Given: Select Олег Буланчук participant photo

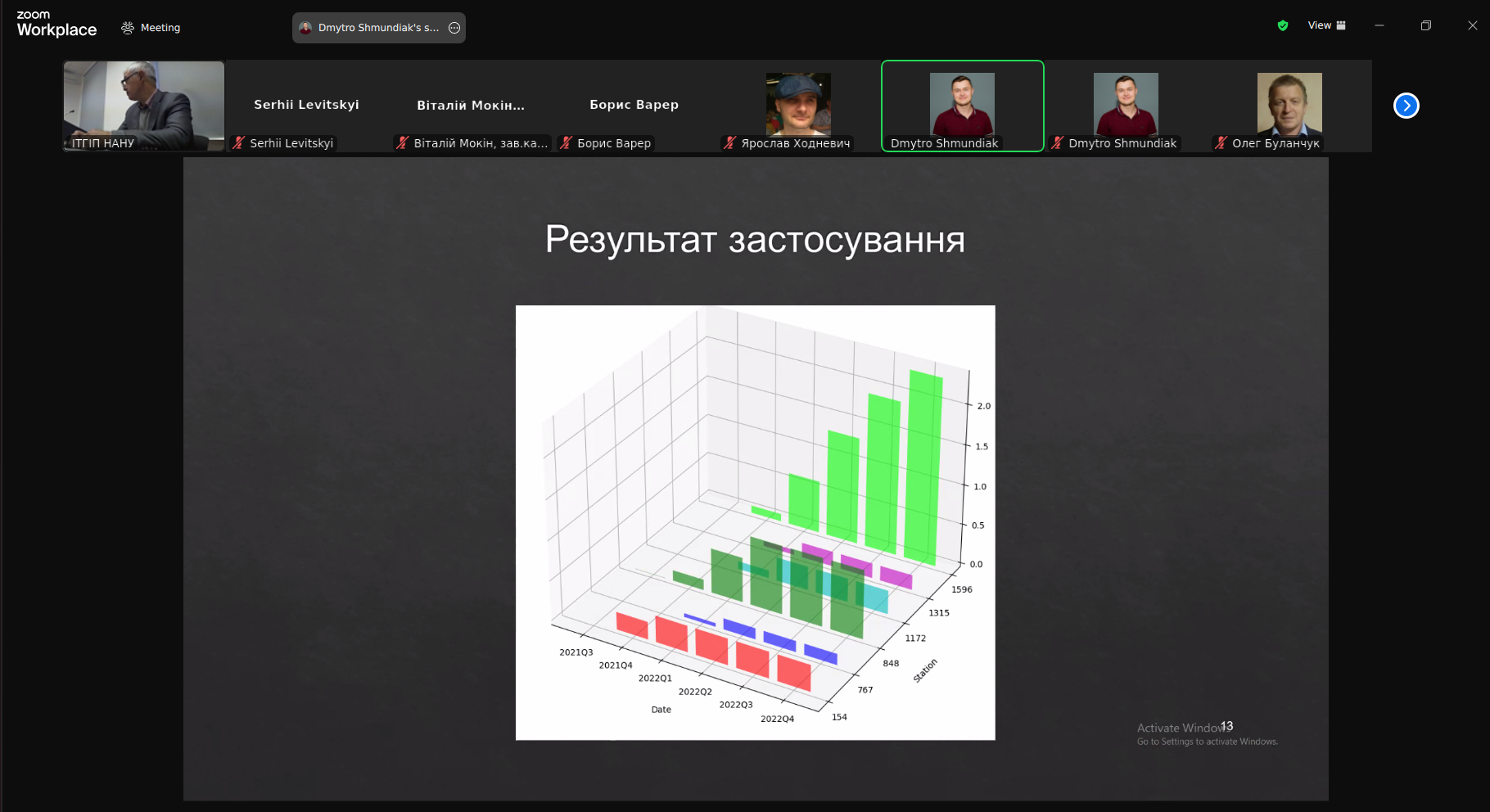Looking at the screenshot, I should 1289,104.
